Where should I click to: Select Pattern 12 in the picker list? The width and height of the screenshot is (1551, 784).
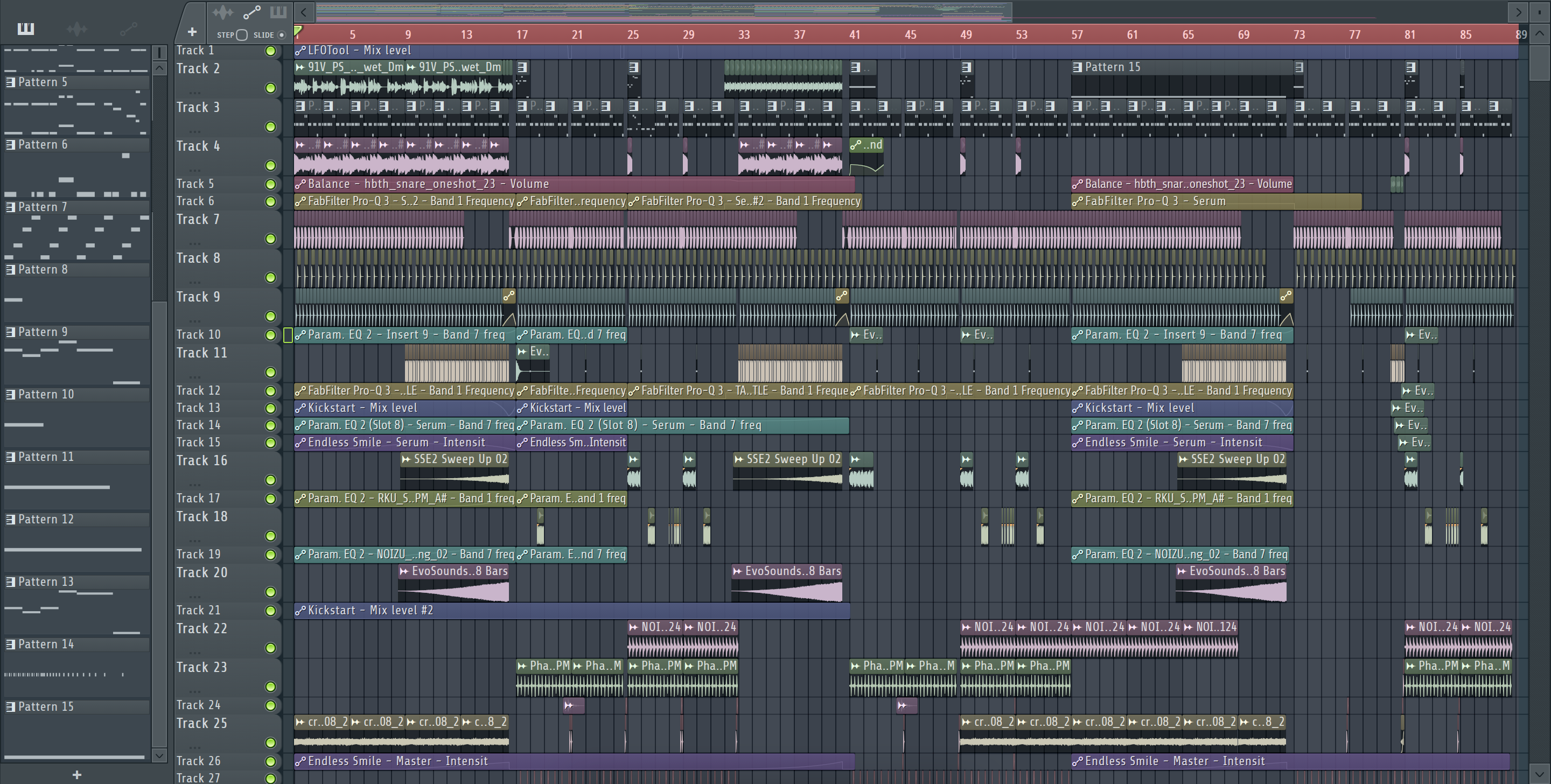coord(76,520)
